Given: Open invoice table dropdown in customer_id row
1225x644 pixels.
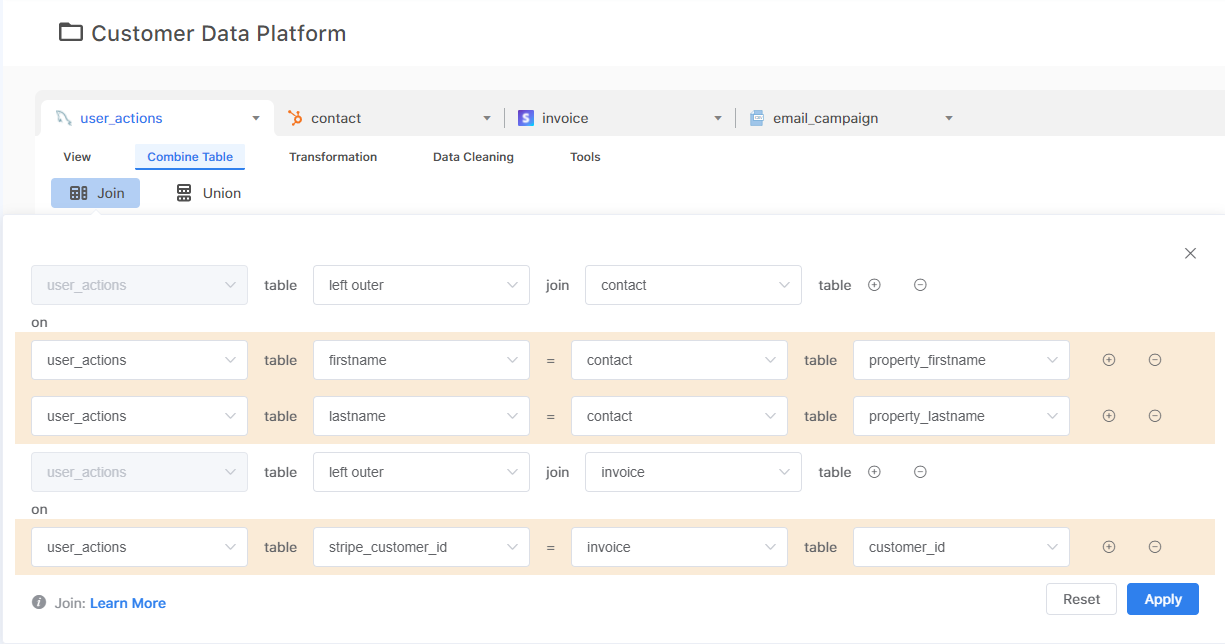Looking at the screenshot, I should tap(679, 547).
